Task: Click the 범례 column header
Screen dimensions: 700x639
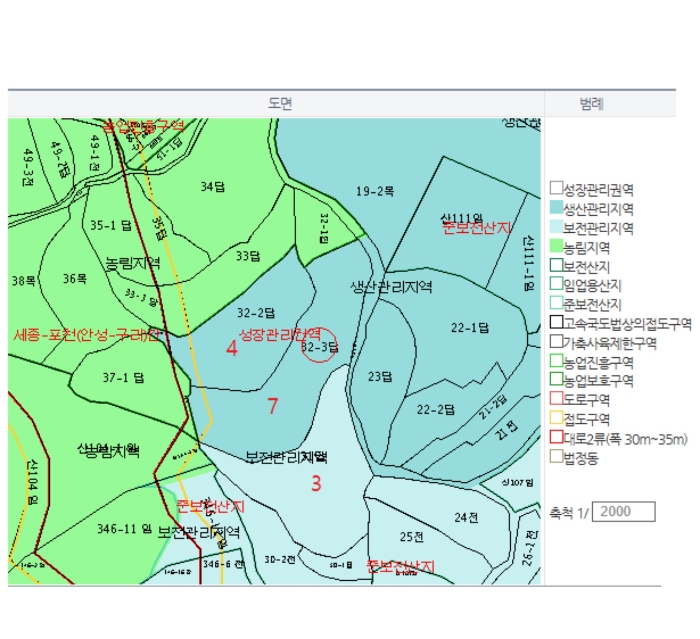Action: click(592, 104)
